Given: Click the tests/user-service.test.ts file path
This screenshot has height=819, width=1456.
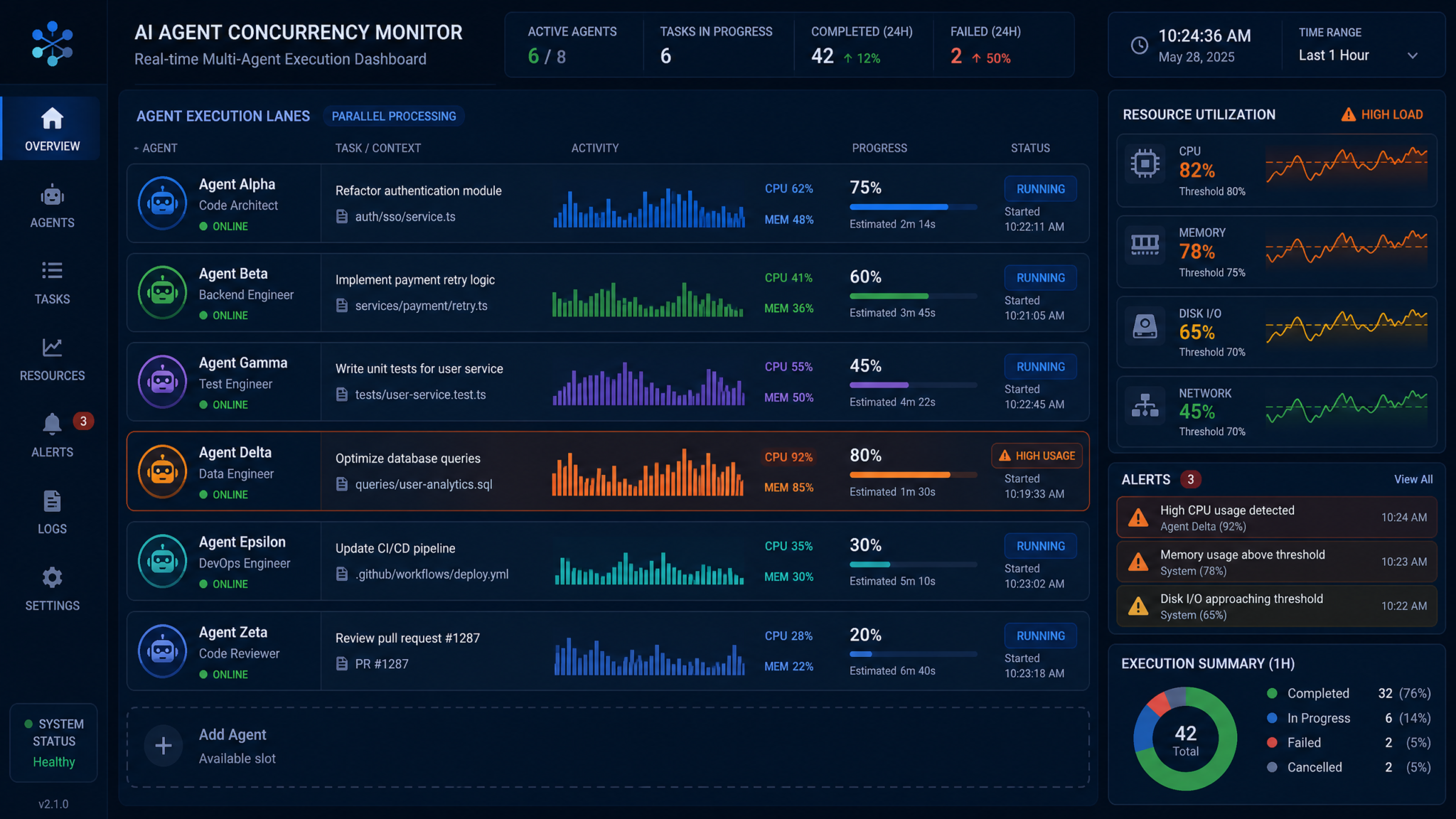Looking at the screenshot, I should pos(420,395).
